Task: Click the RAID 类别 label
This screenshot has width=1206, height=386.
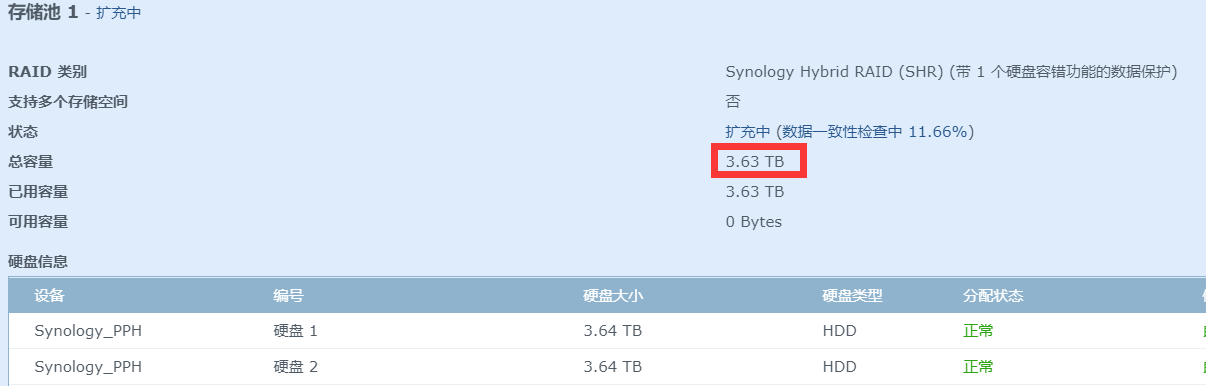Action: (x=47, y=71)
